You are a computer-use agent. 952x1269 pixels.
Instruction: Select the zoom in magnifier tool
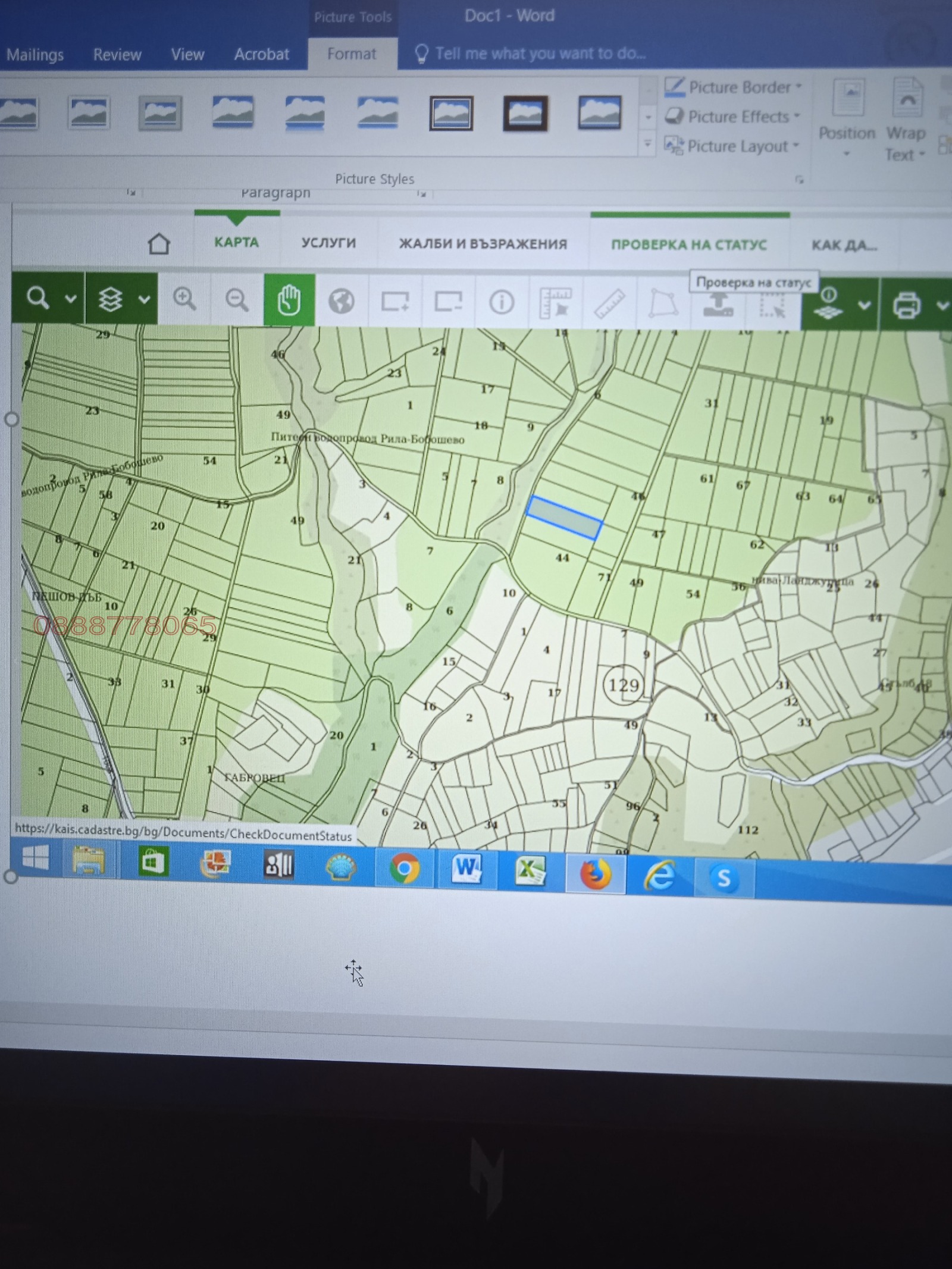pyautogui.click(x=184, y=299)
